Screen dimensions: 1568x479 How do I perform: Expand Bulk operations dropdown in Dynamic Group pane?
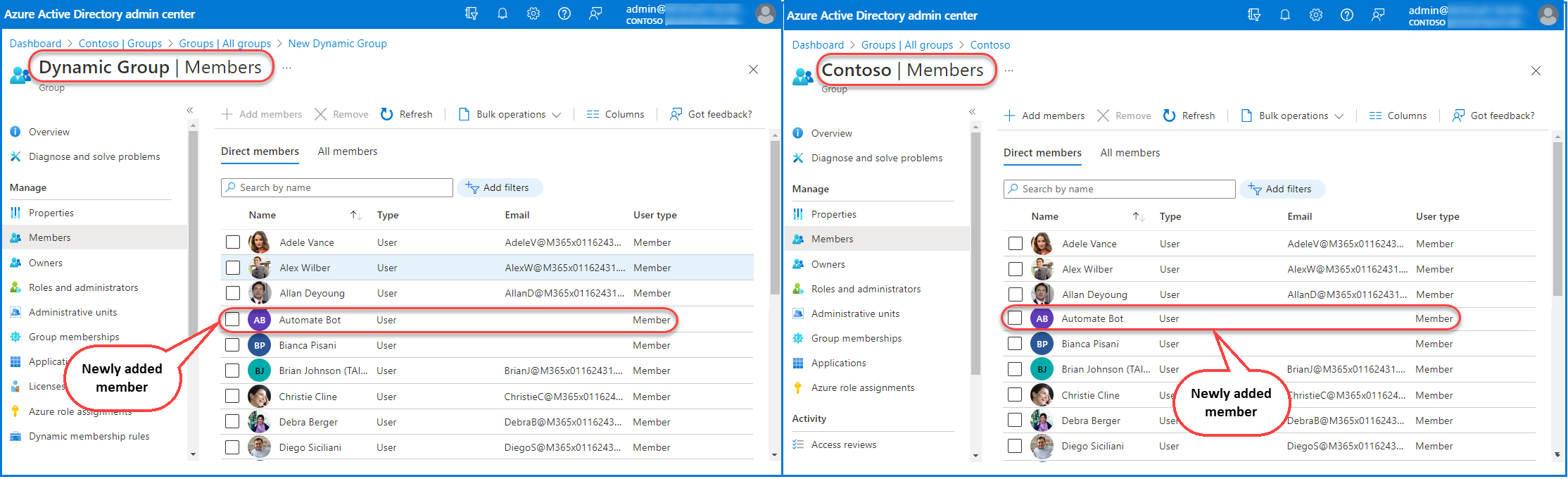click(x=510, y=114)
